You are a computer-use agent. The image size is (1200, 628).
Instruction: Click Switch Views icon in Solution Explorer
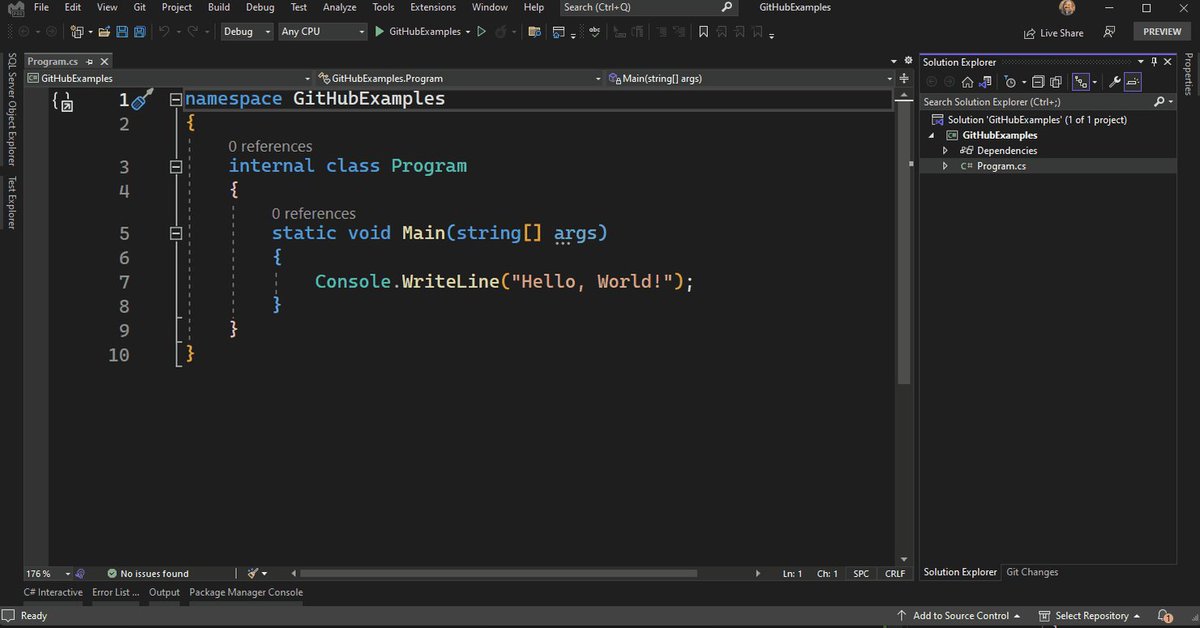point(985,82)
